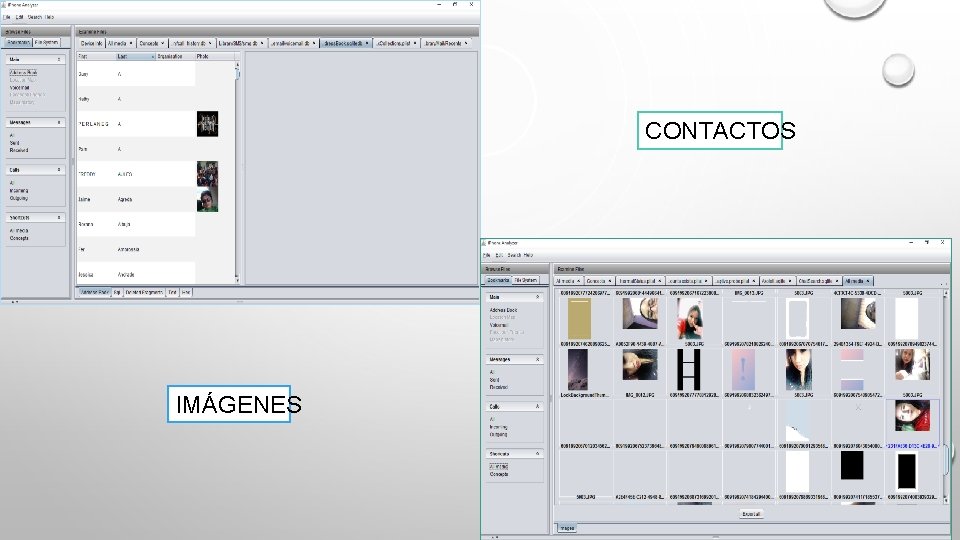Select Bookmarks tab in contacts window

[18, 43]
